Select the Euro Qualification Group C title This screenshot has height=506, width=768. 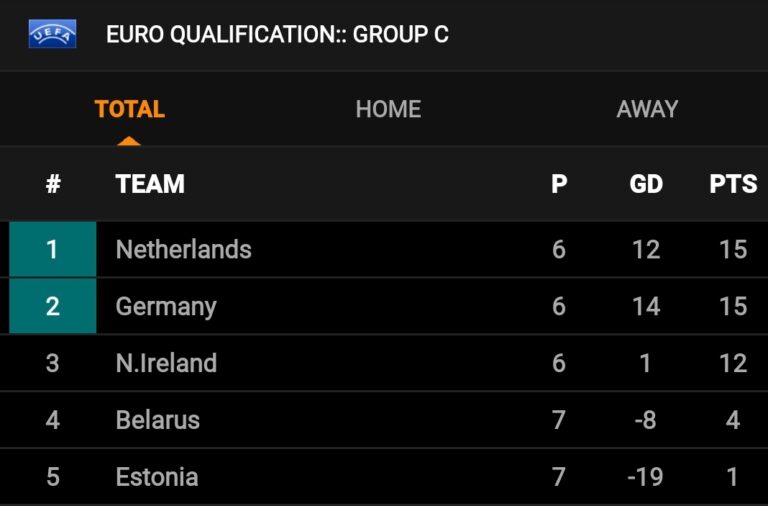(277, 34)
